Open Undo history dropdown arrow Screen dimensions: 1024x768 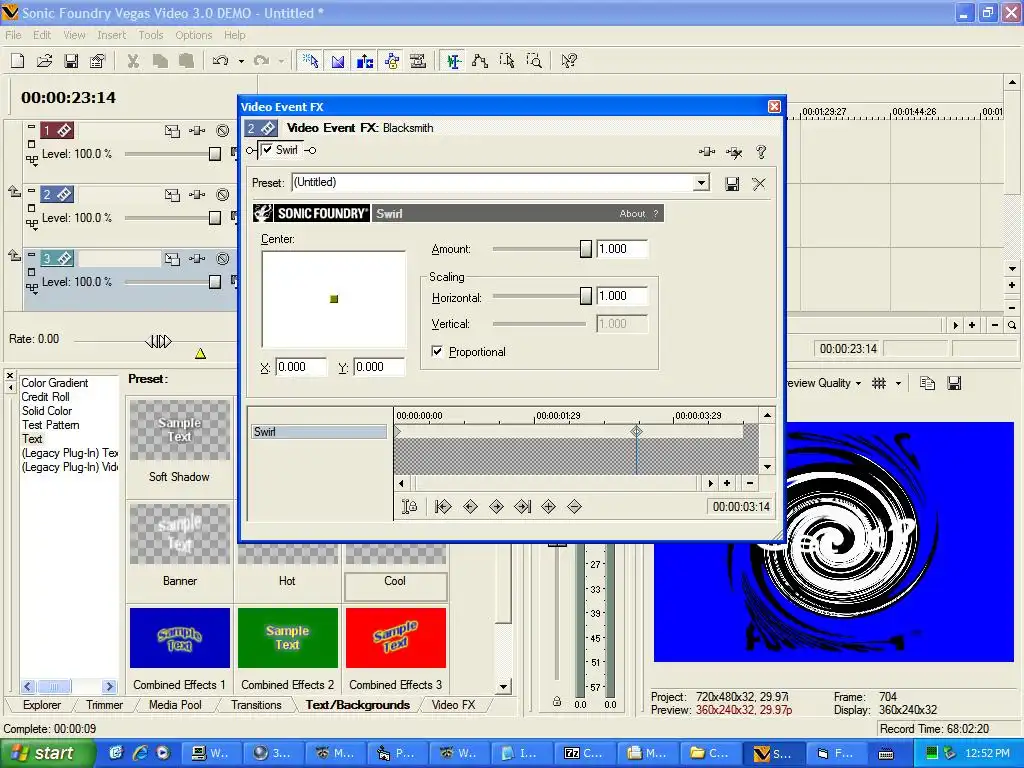pos(241,61)
